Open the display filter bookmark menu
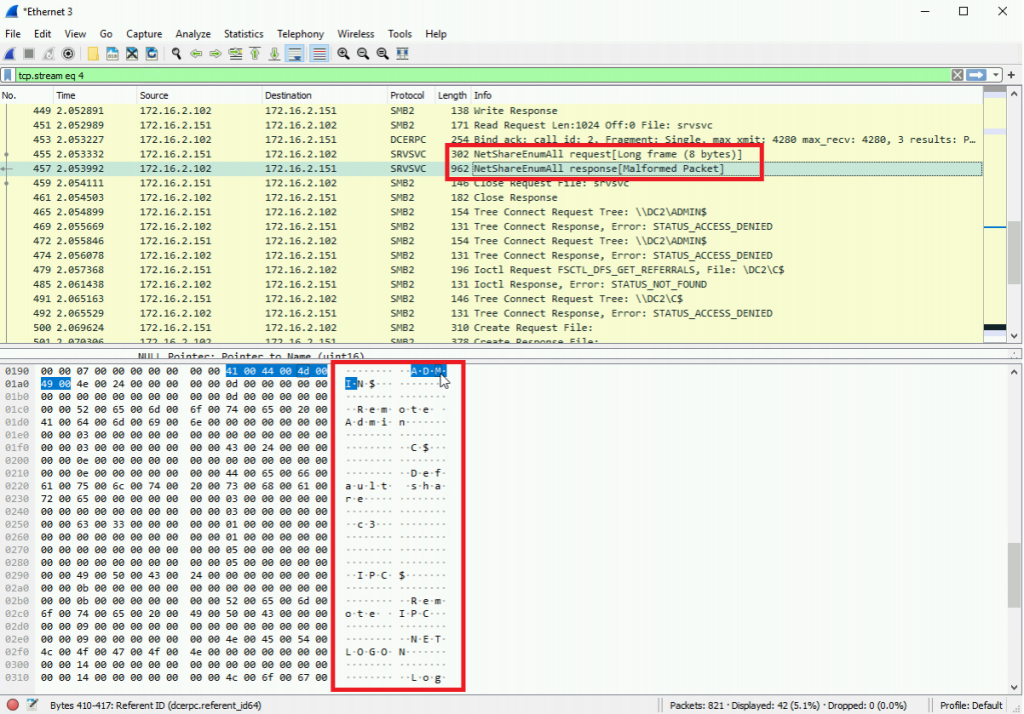 click(x=8, y=76)
